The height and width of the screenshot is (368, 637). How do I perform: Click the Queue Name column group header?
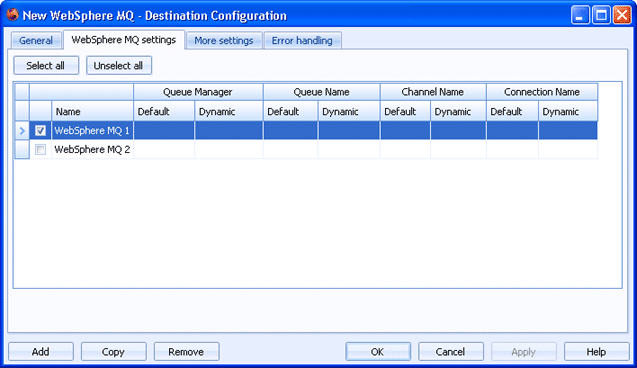[321, 92]
